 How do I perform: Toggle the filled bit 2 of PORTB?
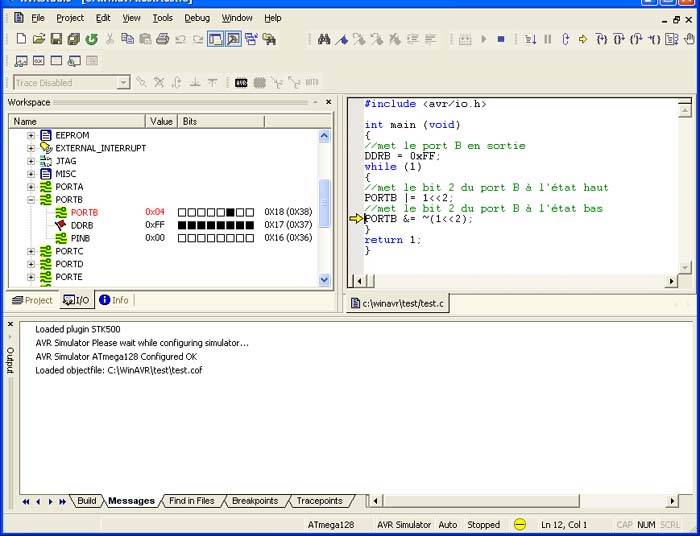(x=231, y=212)
